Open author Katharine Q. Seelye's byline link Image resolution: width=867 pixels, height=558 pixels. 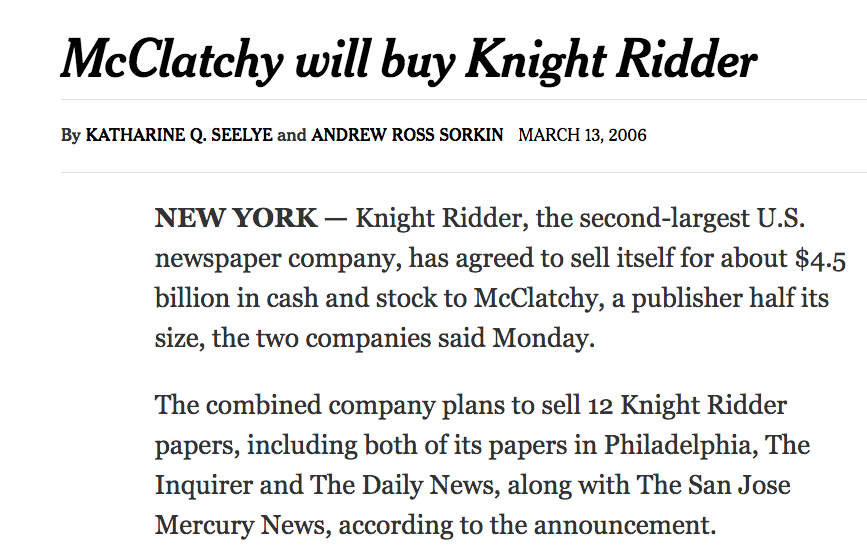(179, 135)
